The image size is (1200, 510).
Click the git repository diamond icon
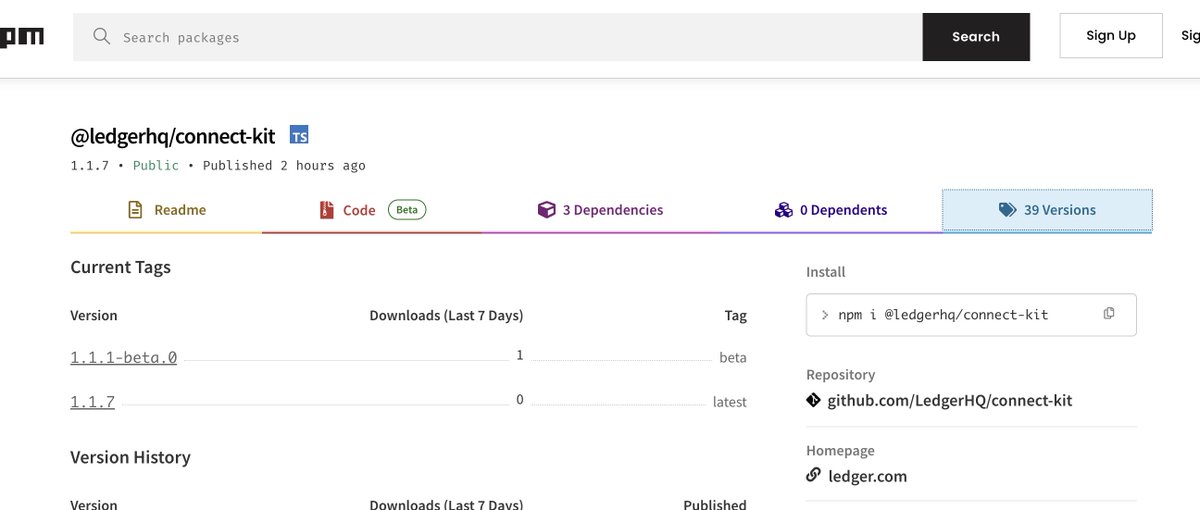tap(814, 400)
